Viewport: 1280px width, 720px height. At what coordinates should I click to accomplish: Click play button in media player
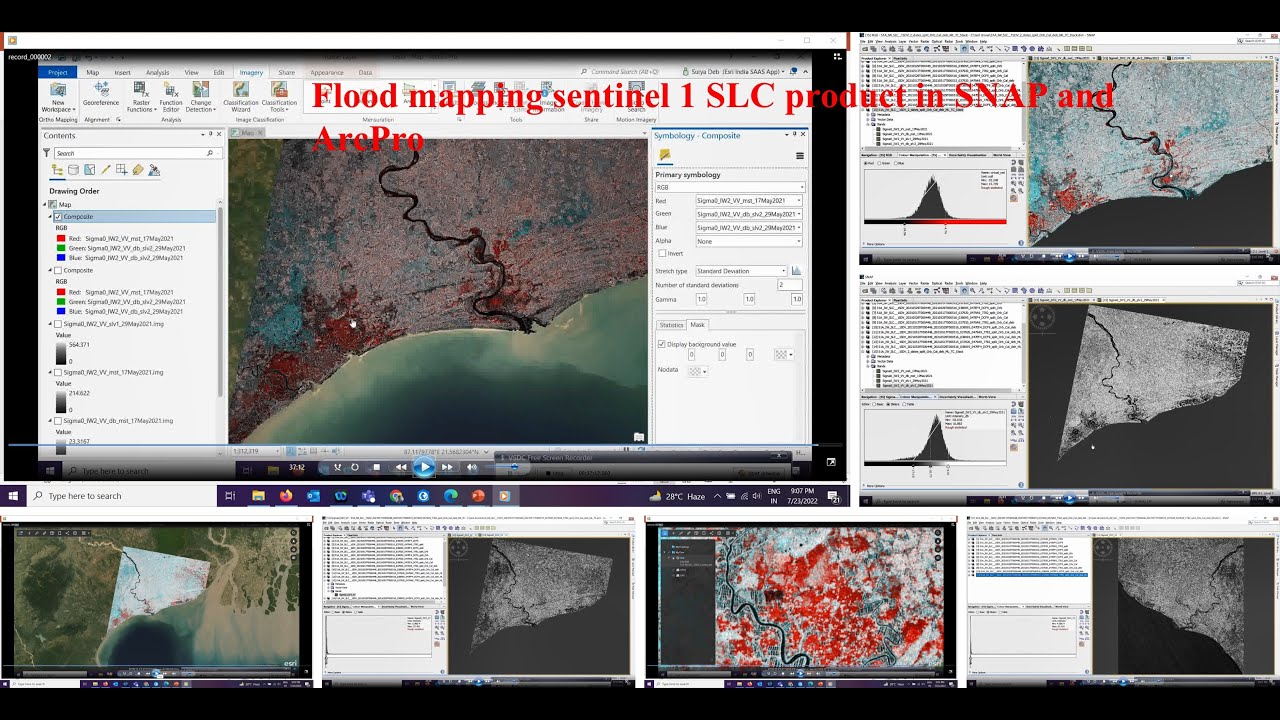point(424,467)
